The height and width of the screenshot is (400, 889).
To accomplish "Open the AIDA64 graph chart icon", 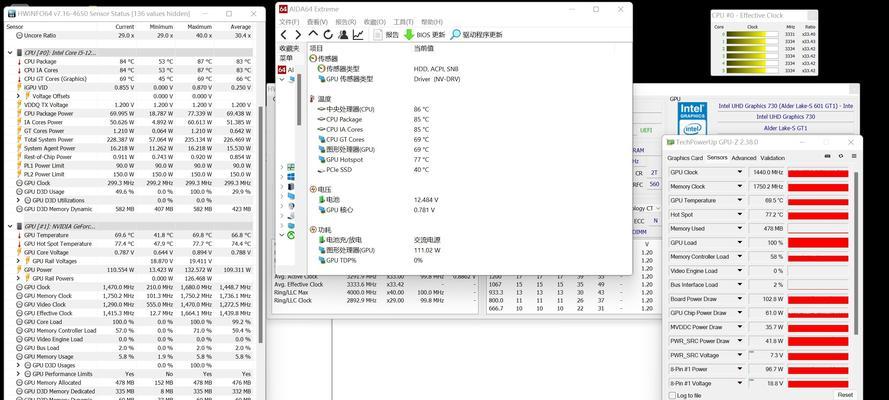I will click(358, 35).
